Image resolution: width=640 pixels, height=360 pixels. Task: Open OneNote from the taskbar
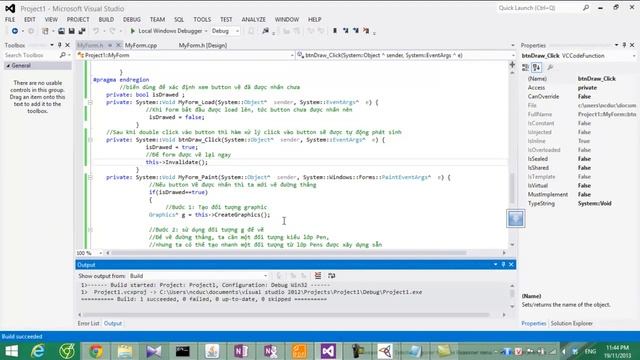(x=241, y=351)
